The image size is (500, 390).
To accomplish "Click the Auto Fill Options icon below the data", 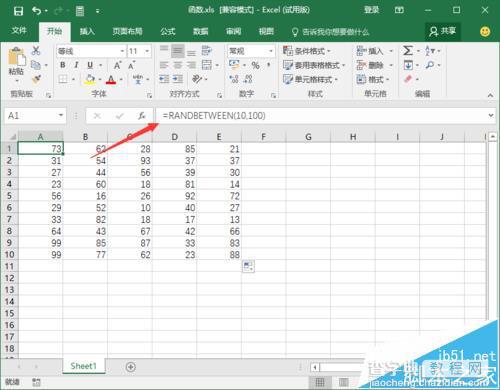I will 248,266.
